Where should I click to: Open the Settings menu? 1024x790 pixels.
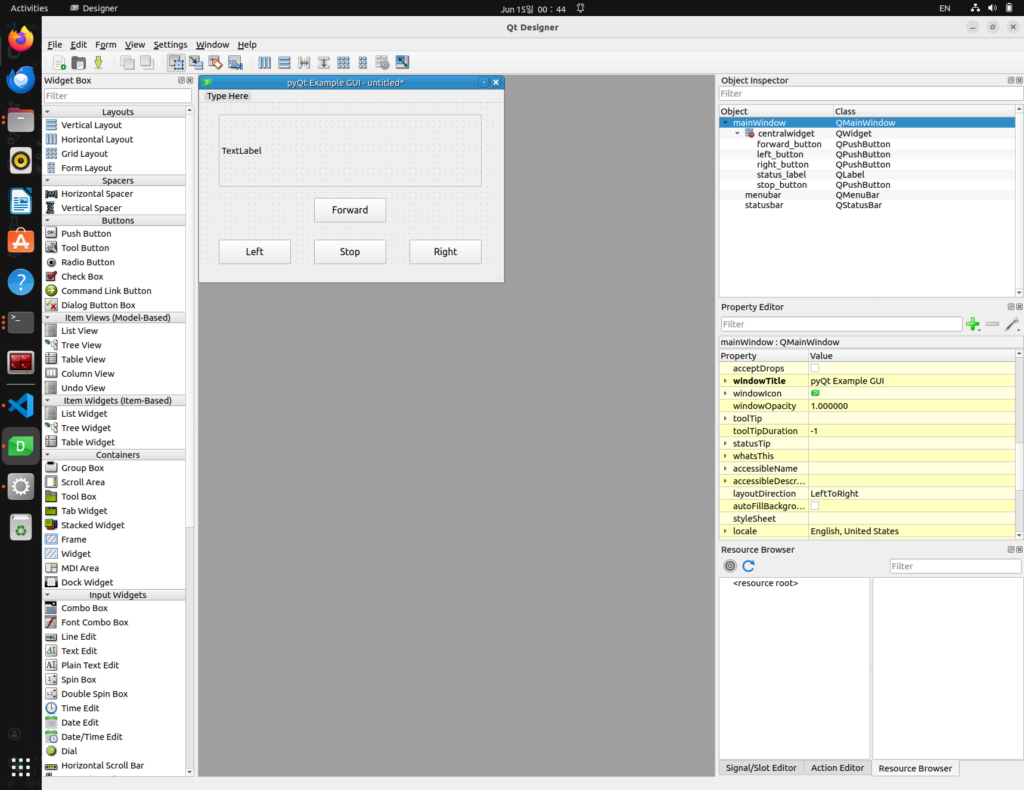170,44
